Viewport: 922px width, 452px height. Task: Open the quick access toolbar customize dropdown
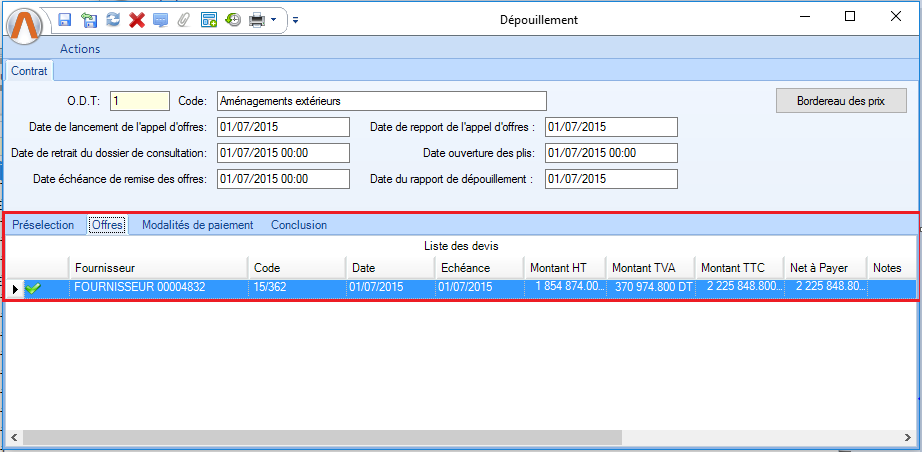[x=296, y=19]
